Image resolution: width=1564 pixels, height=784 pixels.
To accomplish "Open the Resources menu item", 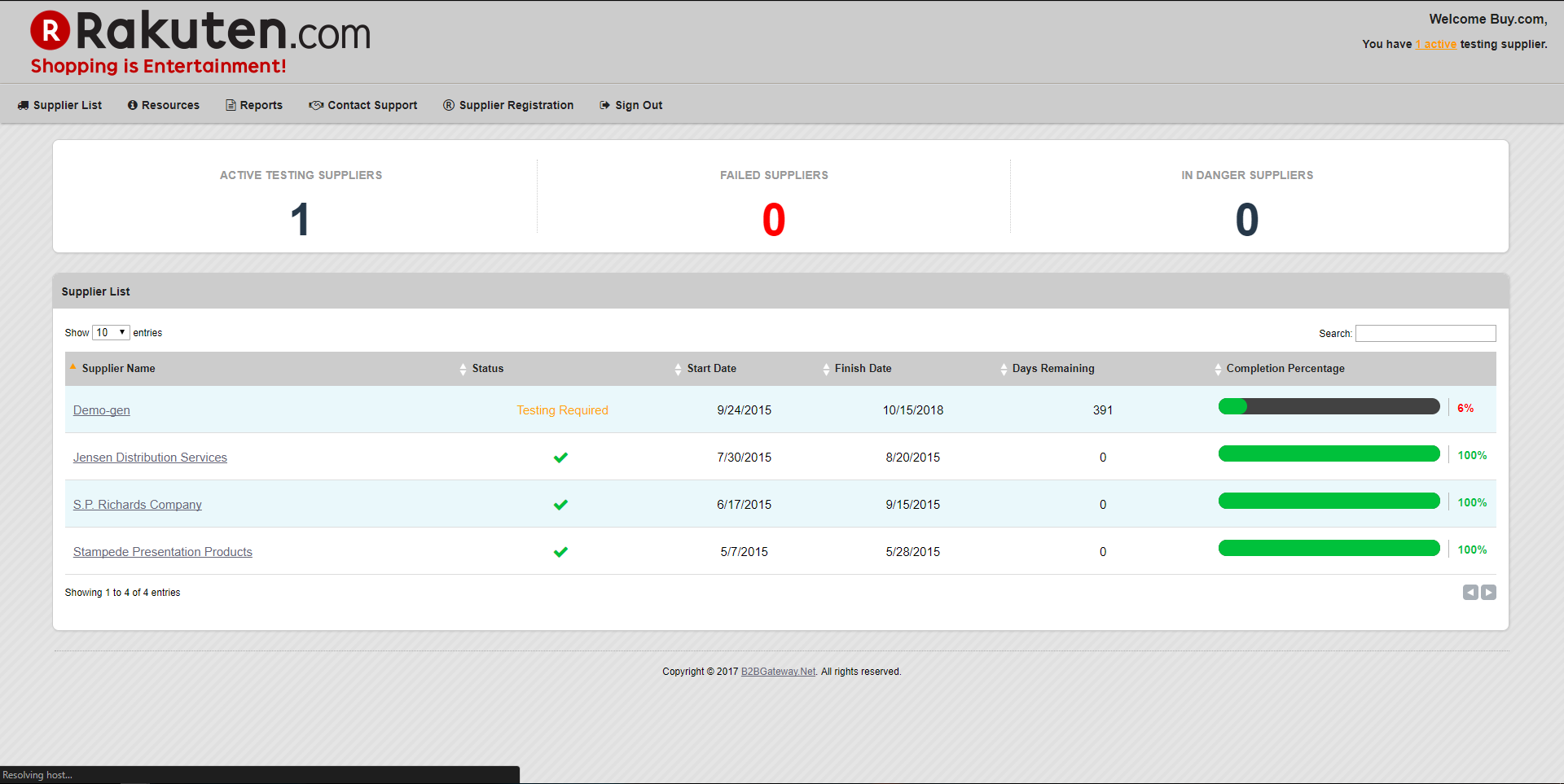I will coord(164,105).
